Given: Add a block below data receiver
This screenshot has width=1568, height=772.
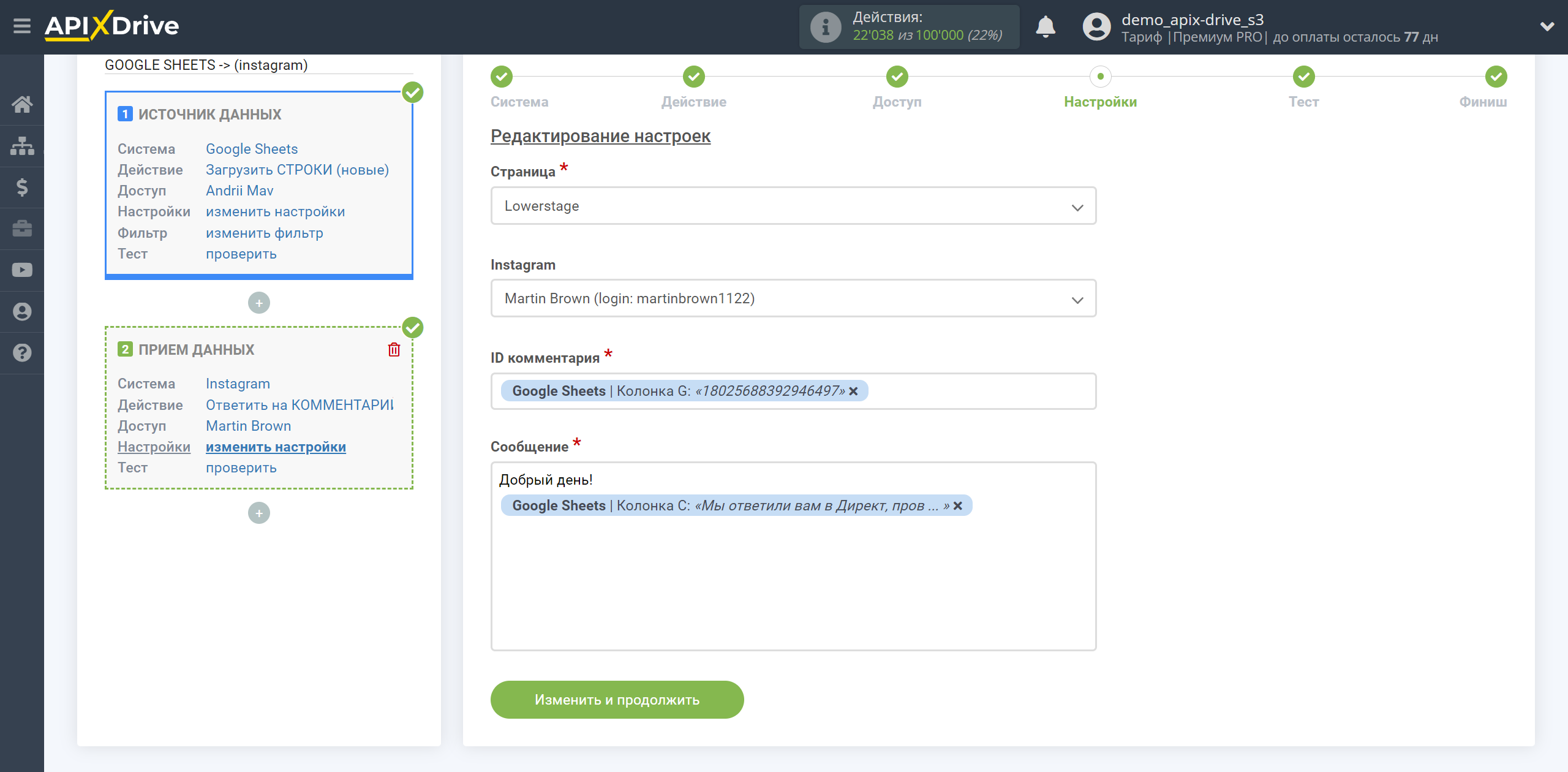Looking at the screenshot, I should [259, 513].
